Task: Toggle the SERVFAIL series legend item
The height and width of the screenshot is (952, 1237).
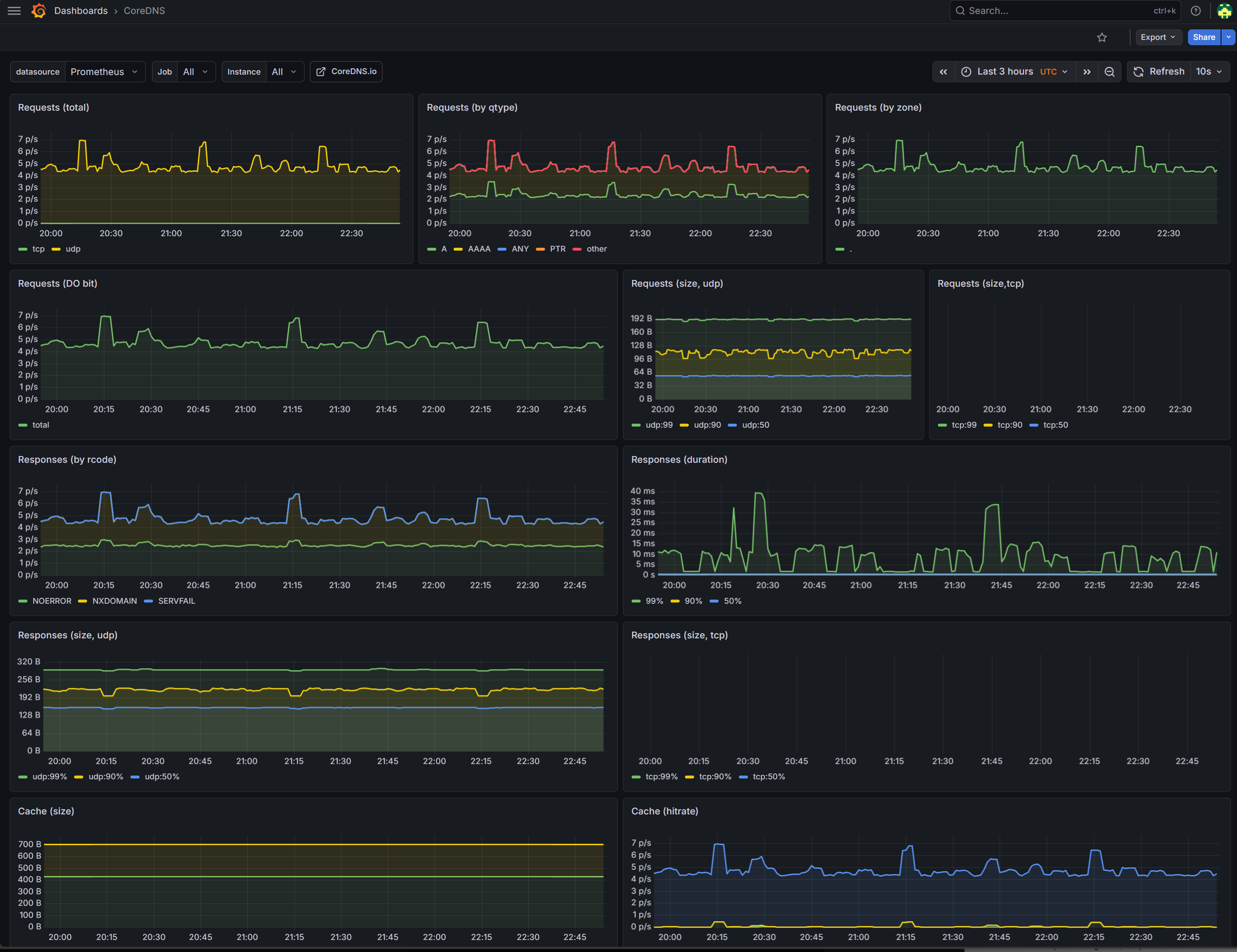Action: pyautogui.click(x=177, y=601)
